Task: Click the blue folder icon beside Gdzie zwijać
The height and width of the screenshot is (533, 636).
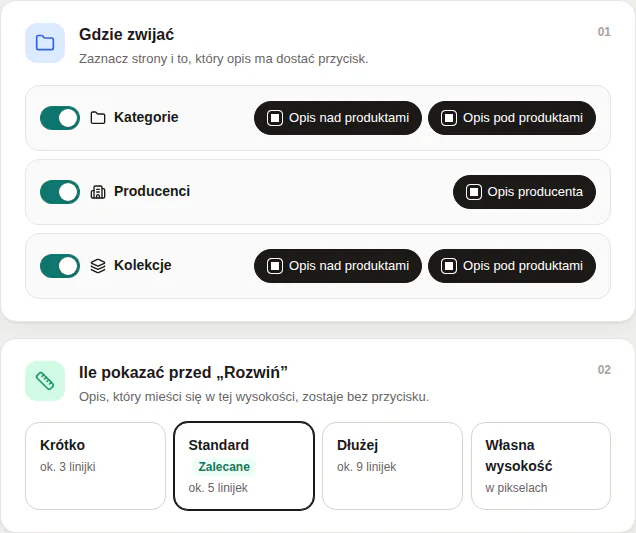Action: coord(45,43)
